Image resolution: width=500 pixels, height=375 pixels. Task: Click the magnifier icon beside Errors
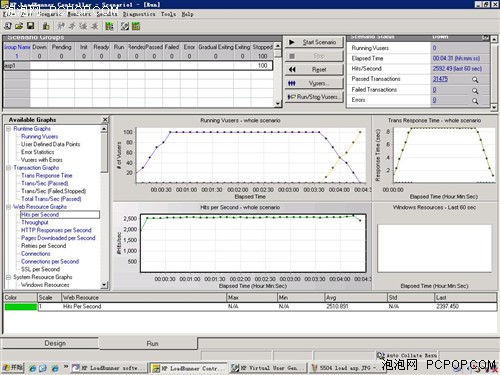pos(475,101)
